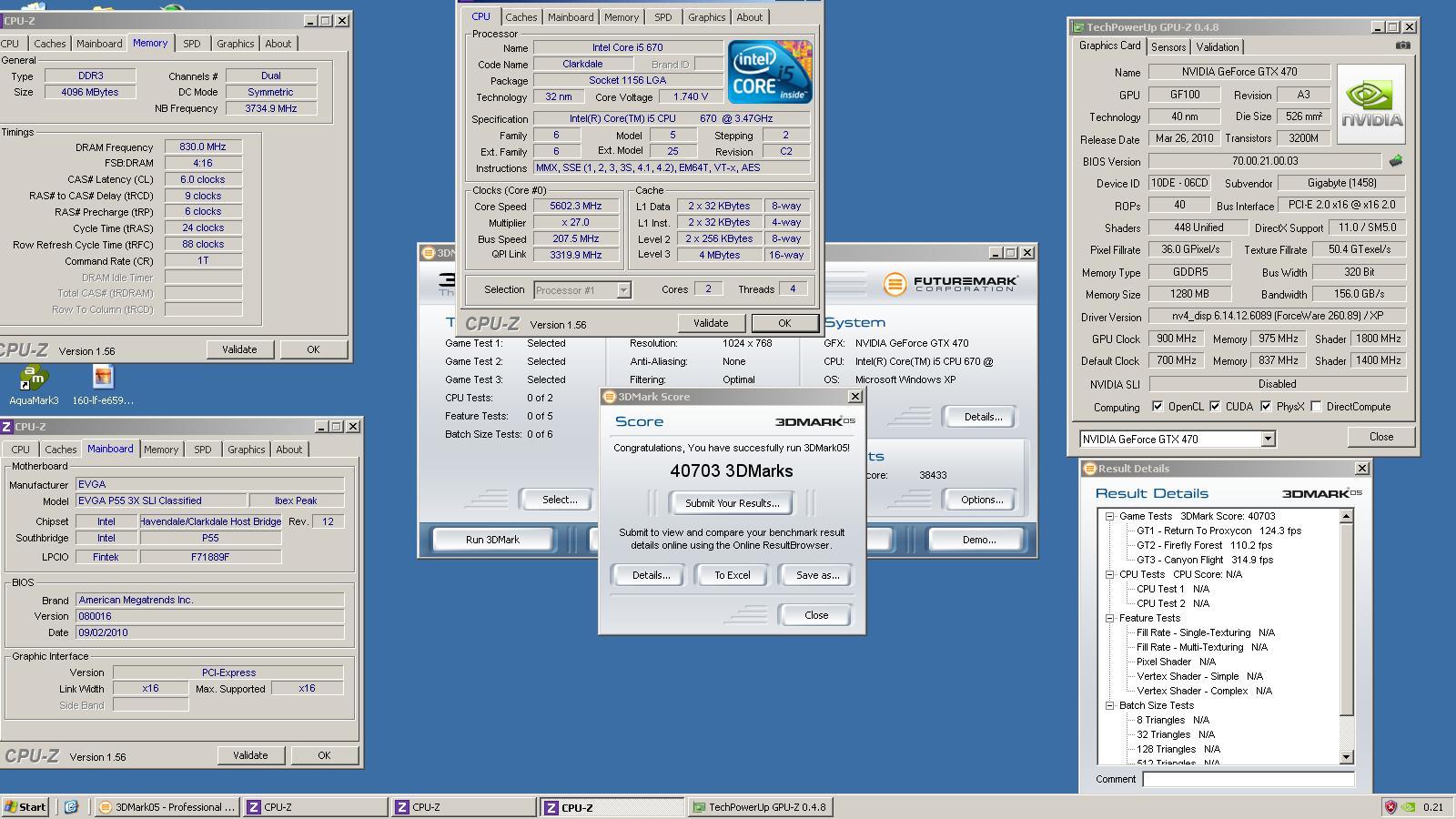Collapse the Feature Tests tree node
Image resolution: width=1456 pixels, height=819 pixels.
click(x=1110, y=618)
